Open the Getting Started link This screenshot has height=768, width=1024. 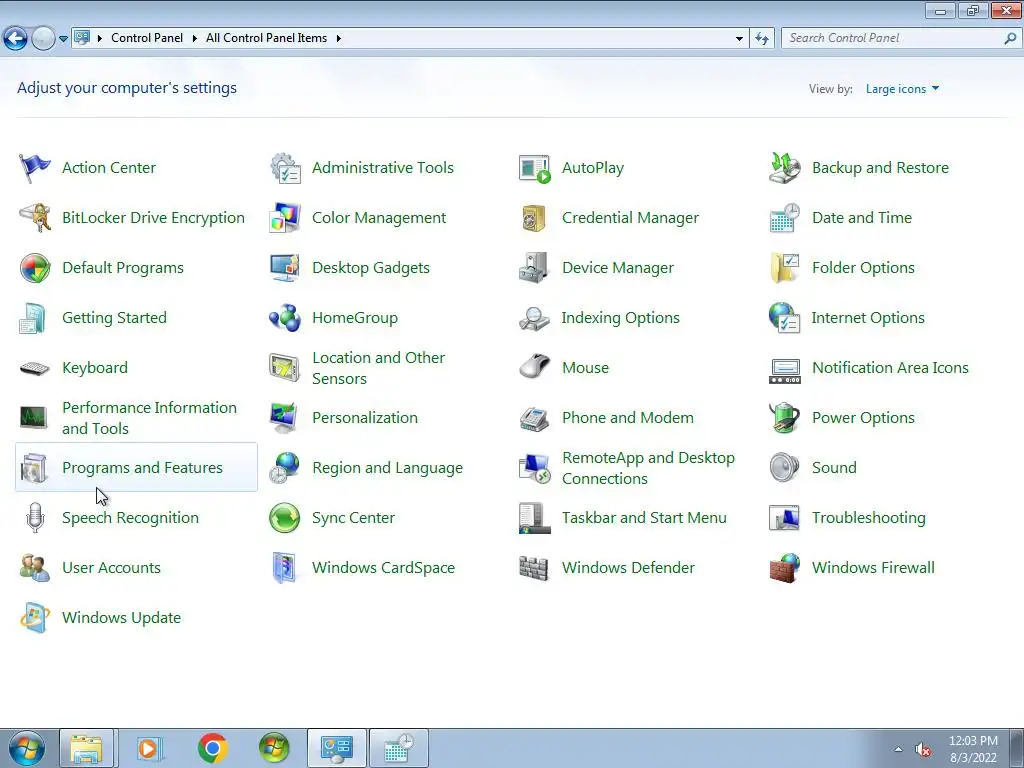point(114,318)
